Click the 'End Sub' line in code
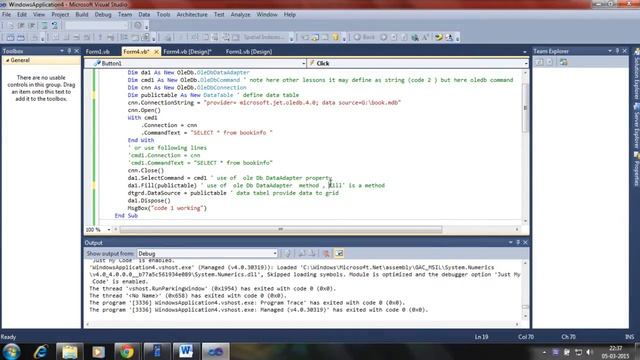This screenshot has height=360, width=640. click(126, 216)
